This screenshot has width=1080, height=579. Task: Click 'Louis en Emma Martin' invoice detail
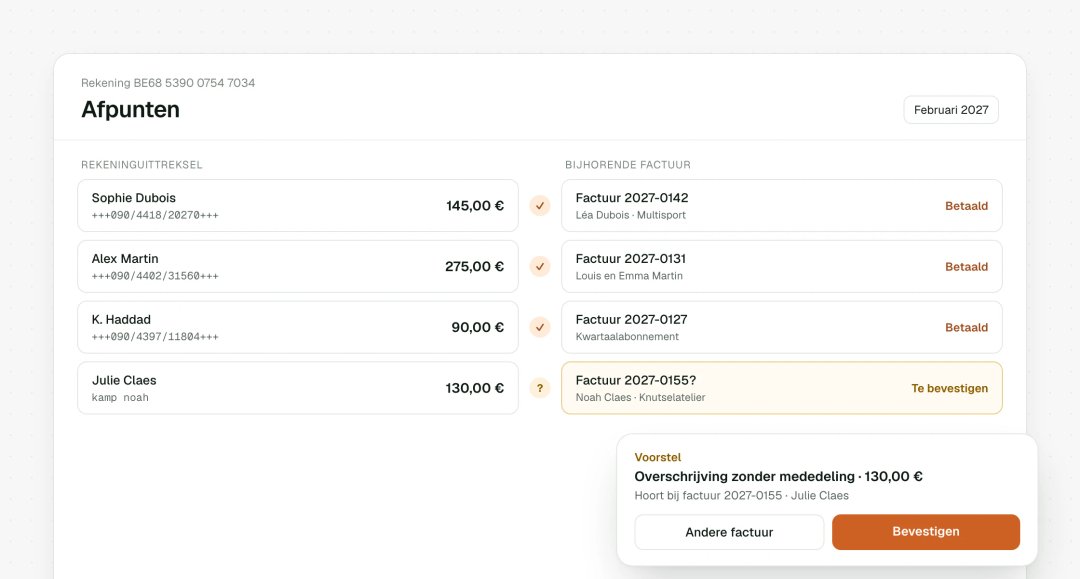pyautogui.click(x=629, y=276)
